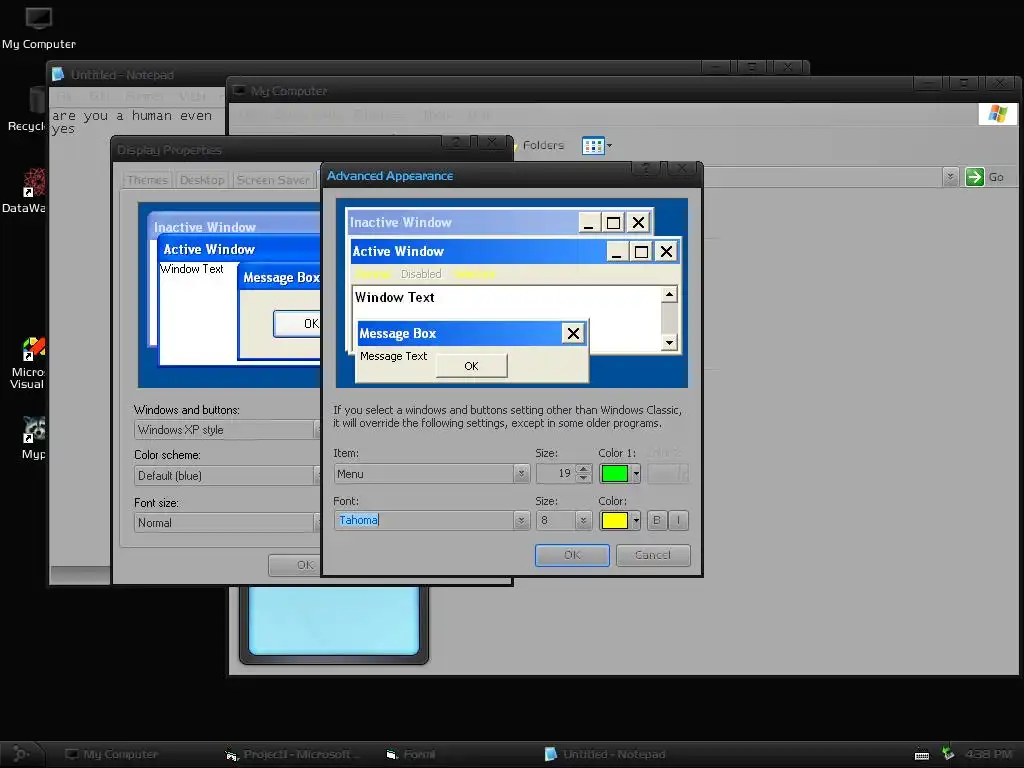Viewport: 1024px width, 768px height.
Task: Switch to Untitled - Notepad taskbar button
Action: coord(605,754)
